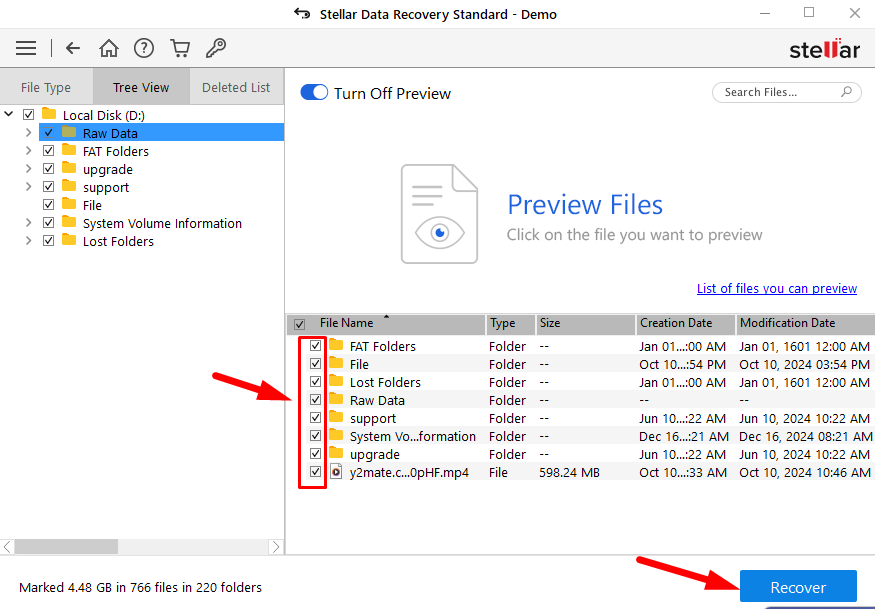875x609 pixels.
Task: Select the y2mate.c...0pHF.mp4 file name
Action: tap(409, 472)
